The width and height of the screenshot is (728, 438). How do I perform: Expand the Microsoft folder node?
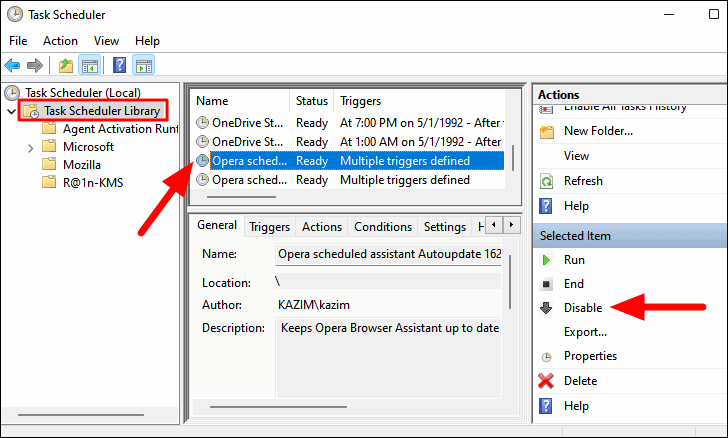[31, 148]
